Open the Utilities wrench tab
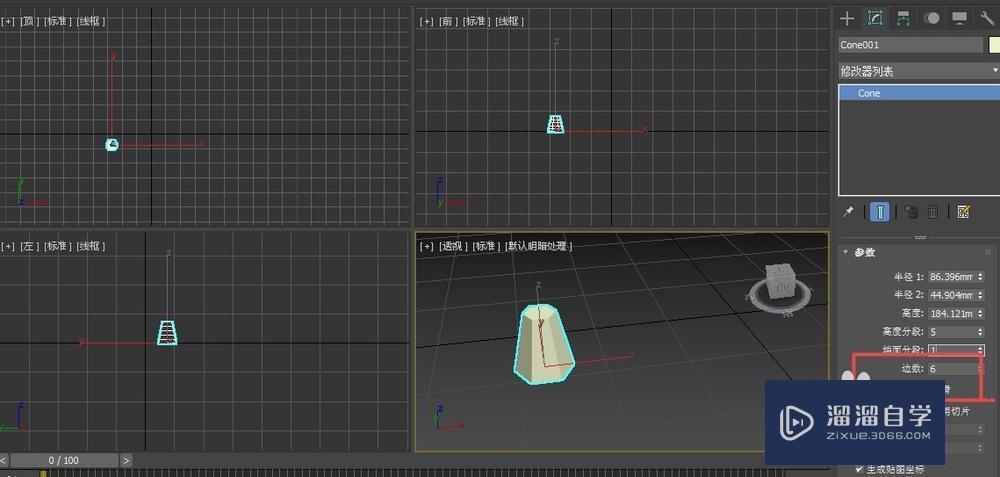1000x477 pixels. click(x=987, y=18)
